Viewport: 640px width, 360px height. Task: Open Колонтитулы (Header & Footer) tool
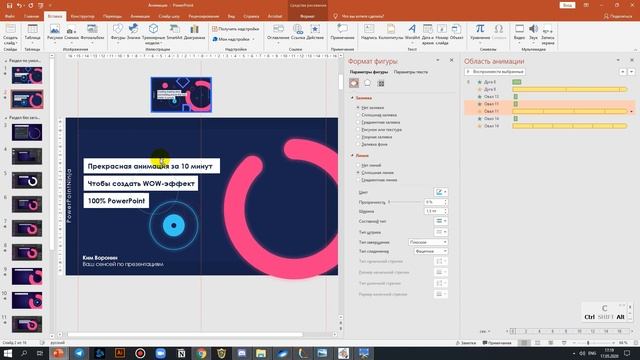pos(391,32)
